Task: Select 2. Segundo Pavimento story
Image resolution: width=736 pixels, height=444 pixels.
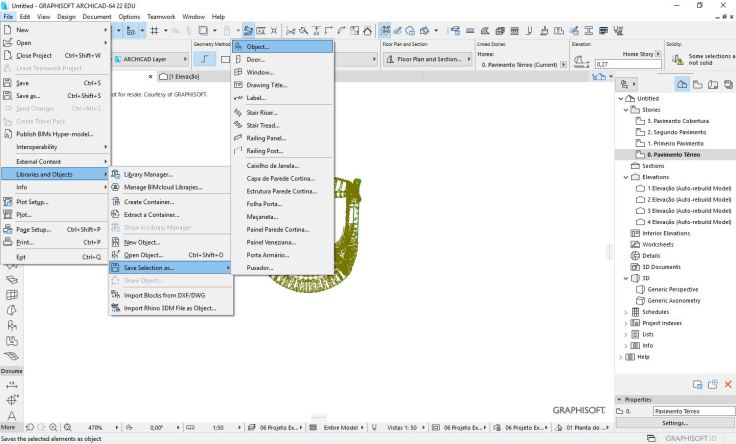Action: click(676, 132)
